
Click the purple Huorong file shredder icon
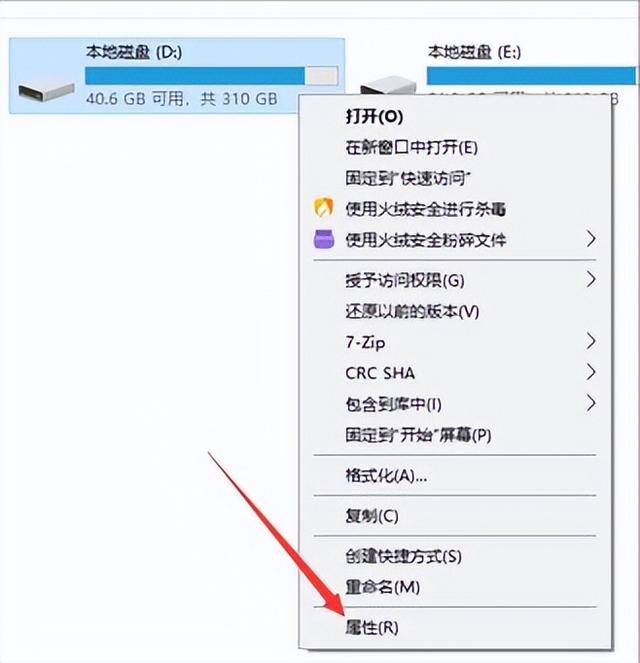tap(323, 239)
